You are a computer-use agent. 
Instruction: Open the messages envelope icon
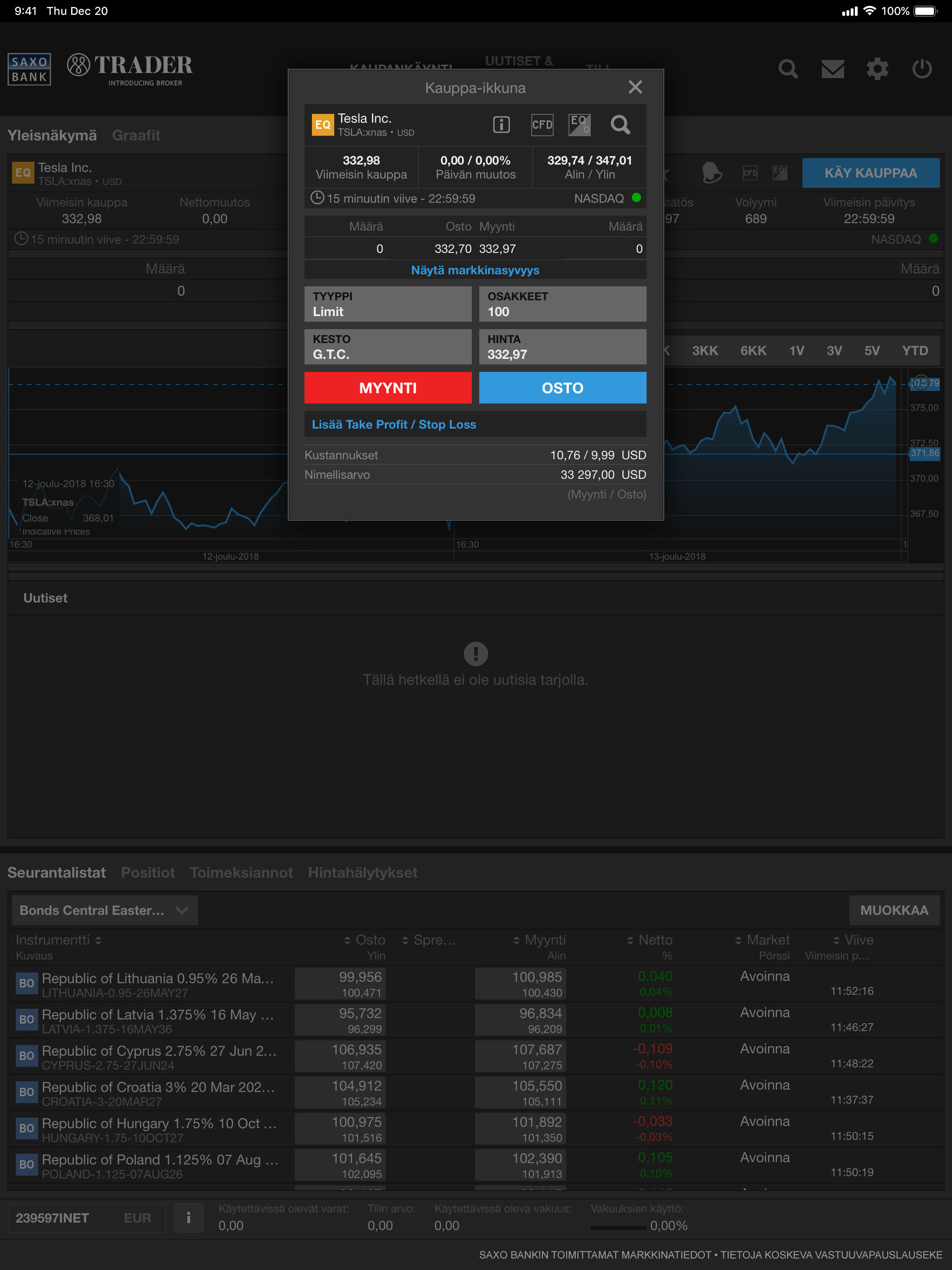pos(833,69)
